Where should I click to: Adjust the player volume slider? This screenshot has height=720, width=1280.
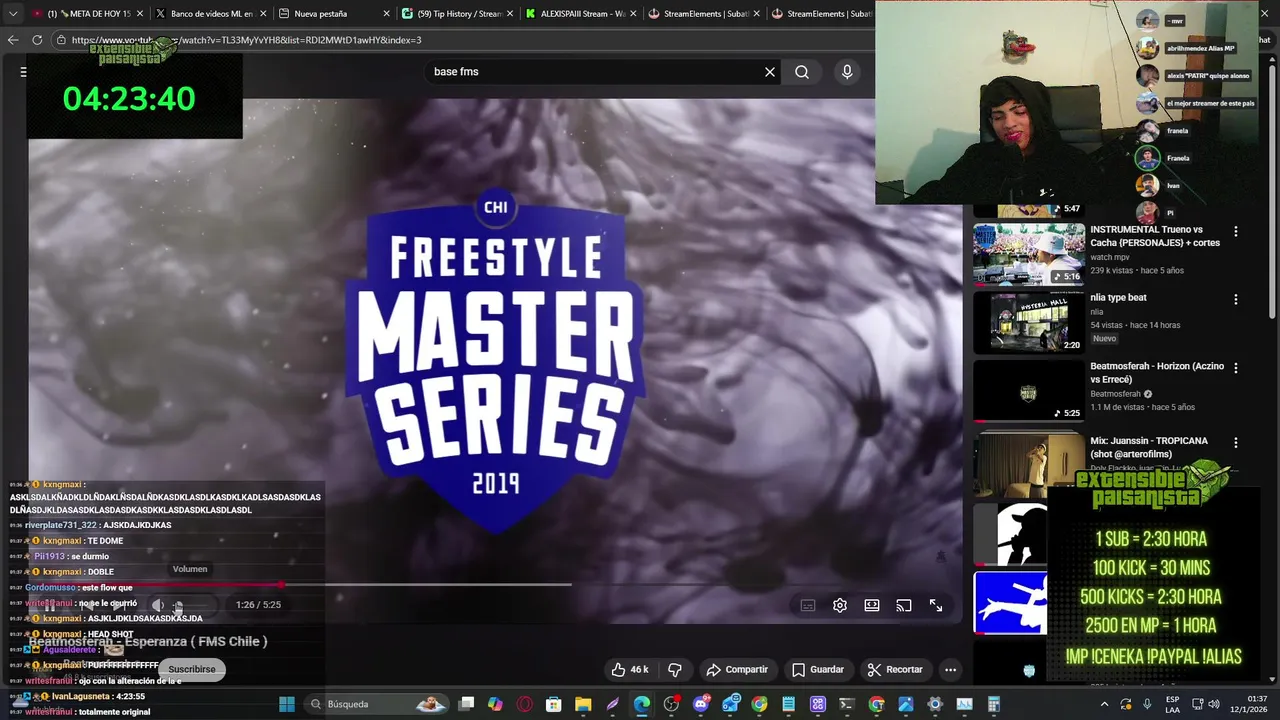(193, 605)
